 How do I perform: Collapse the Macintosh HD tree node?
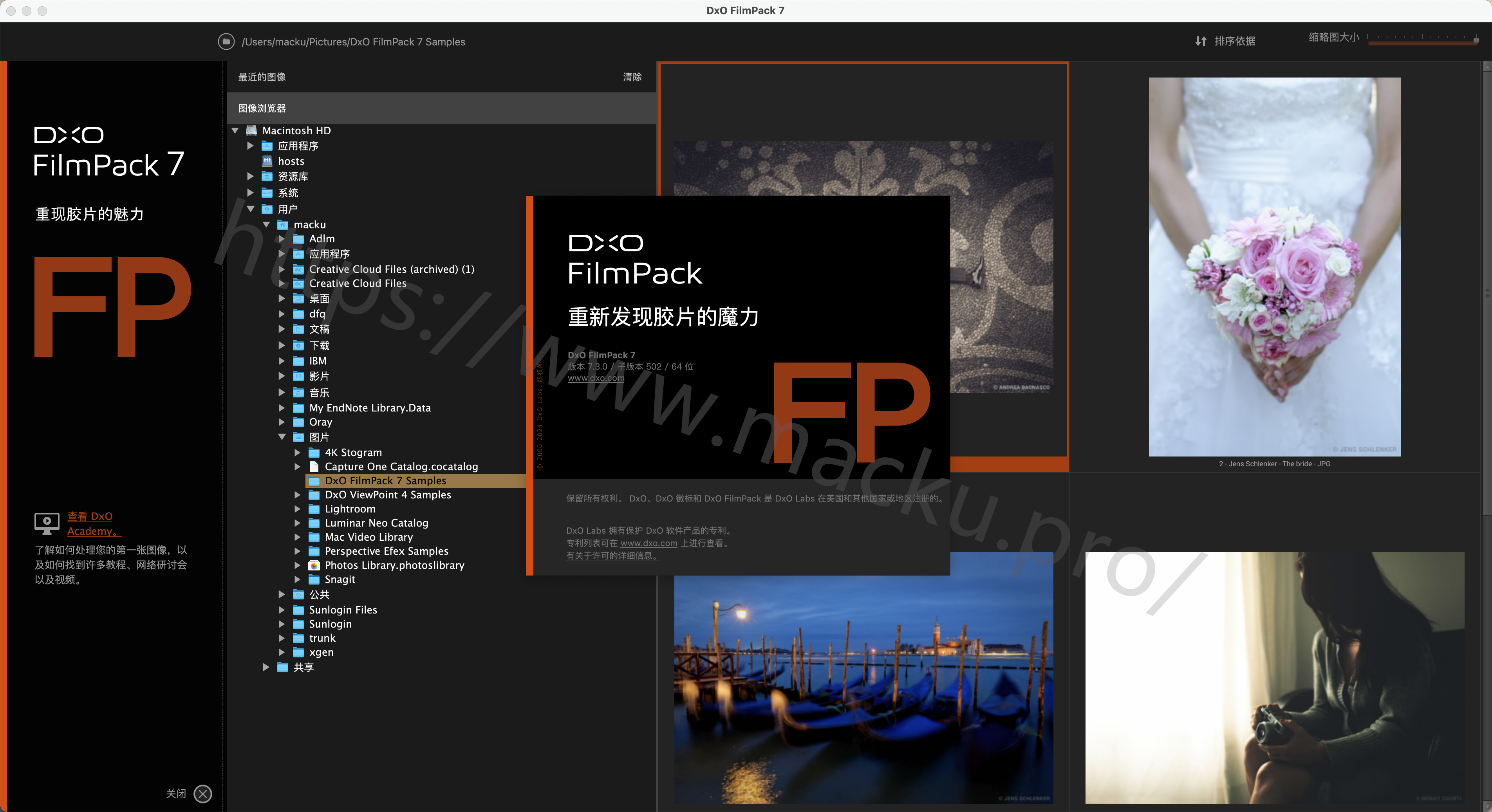tap(236, 131)
